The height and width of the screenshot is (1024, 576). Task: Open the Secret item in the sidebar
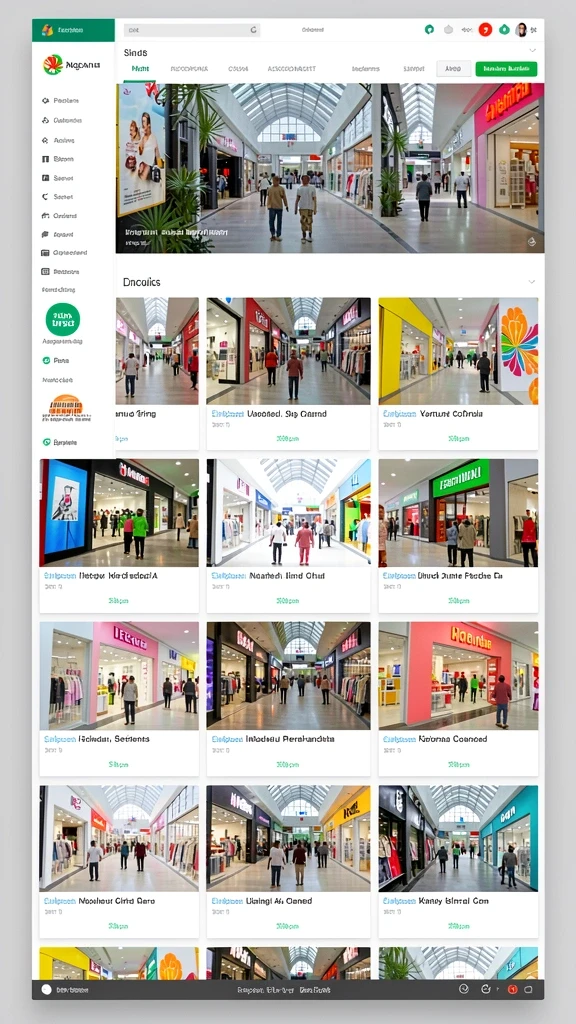pos(57,178)
